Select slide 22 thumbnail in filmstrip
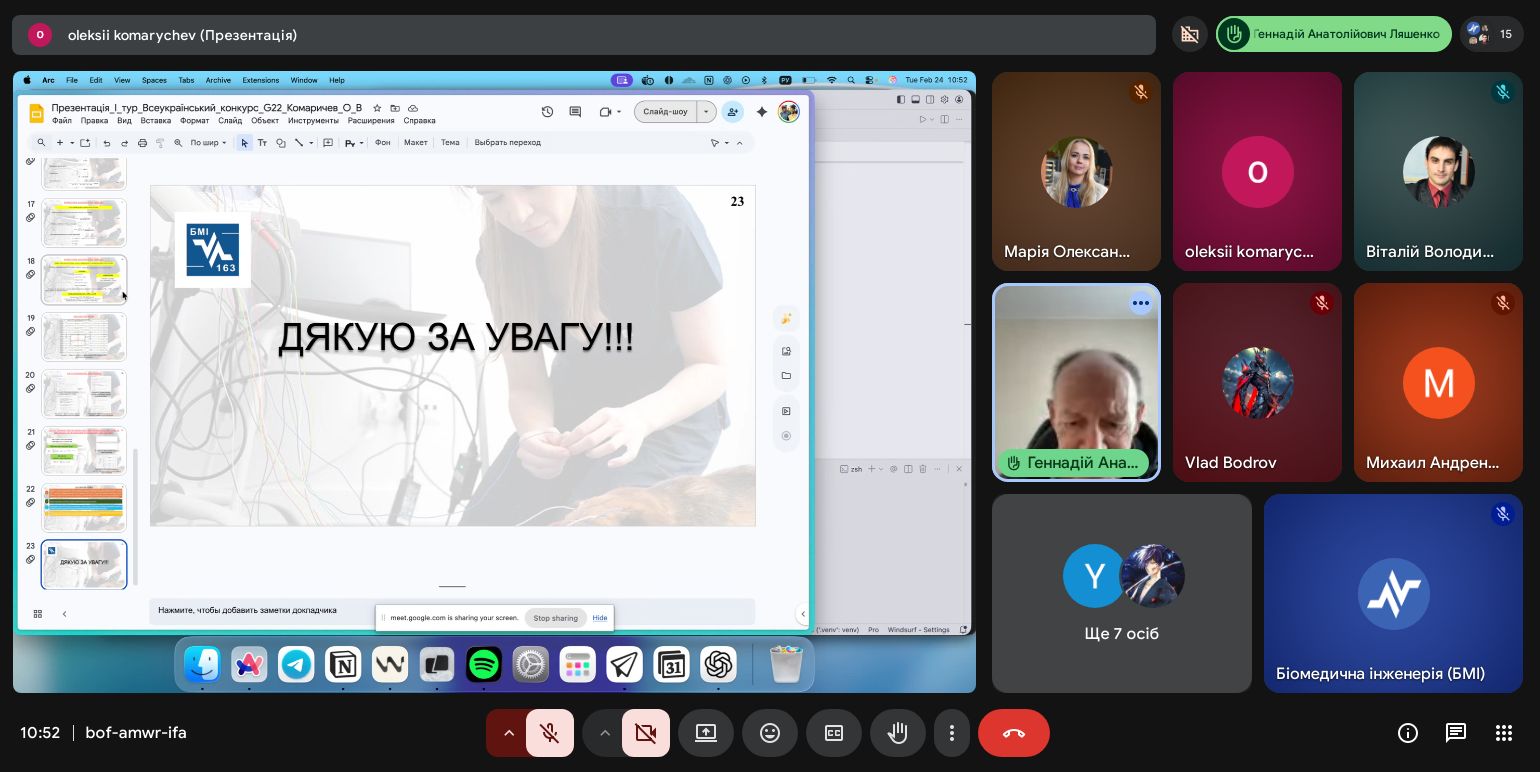1540x772 pixels. [x=84, y=507]
